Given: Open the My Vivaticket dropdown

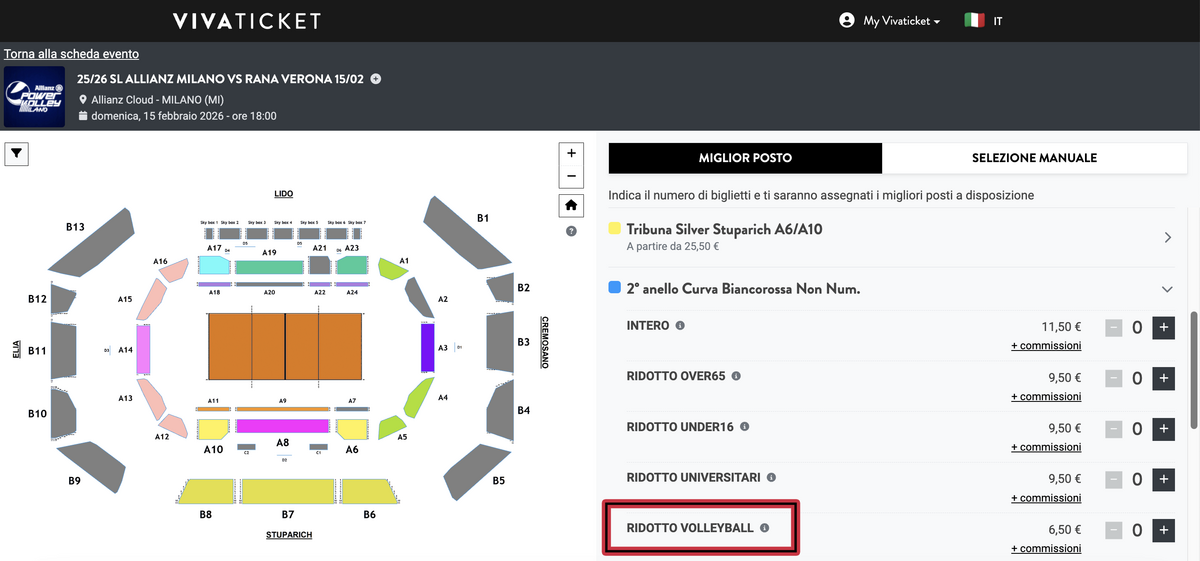Looking at the screenshot, I should [892, 21].
